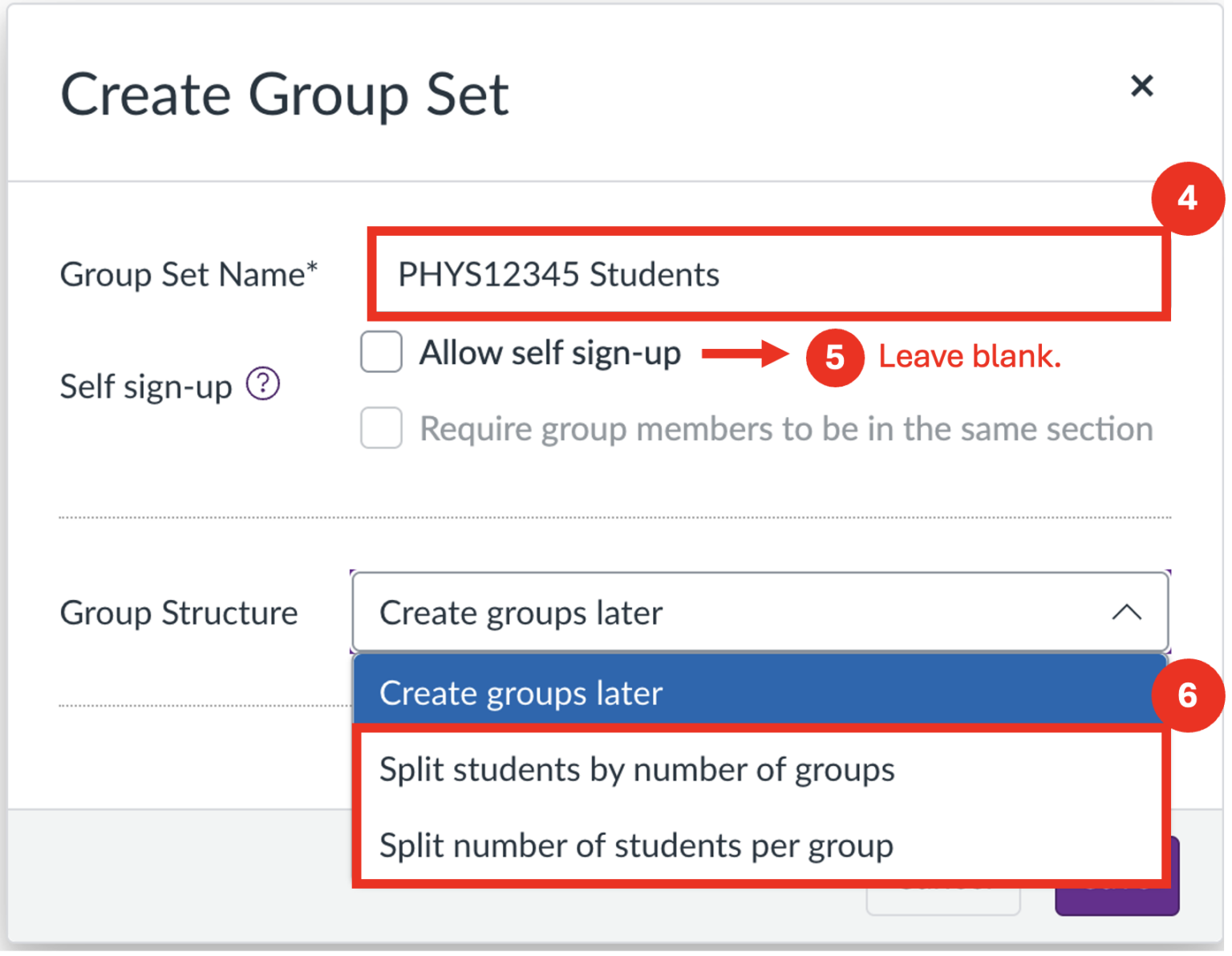Screen dimensions: 1232x956
Task: Click the Leave blank annotation text
Action: click(970, 355)
